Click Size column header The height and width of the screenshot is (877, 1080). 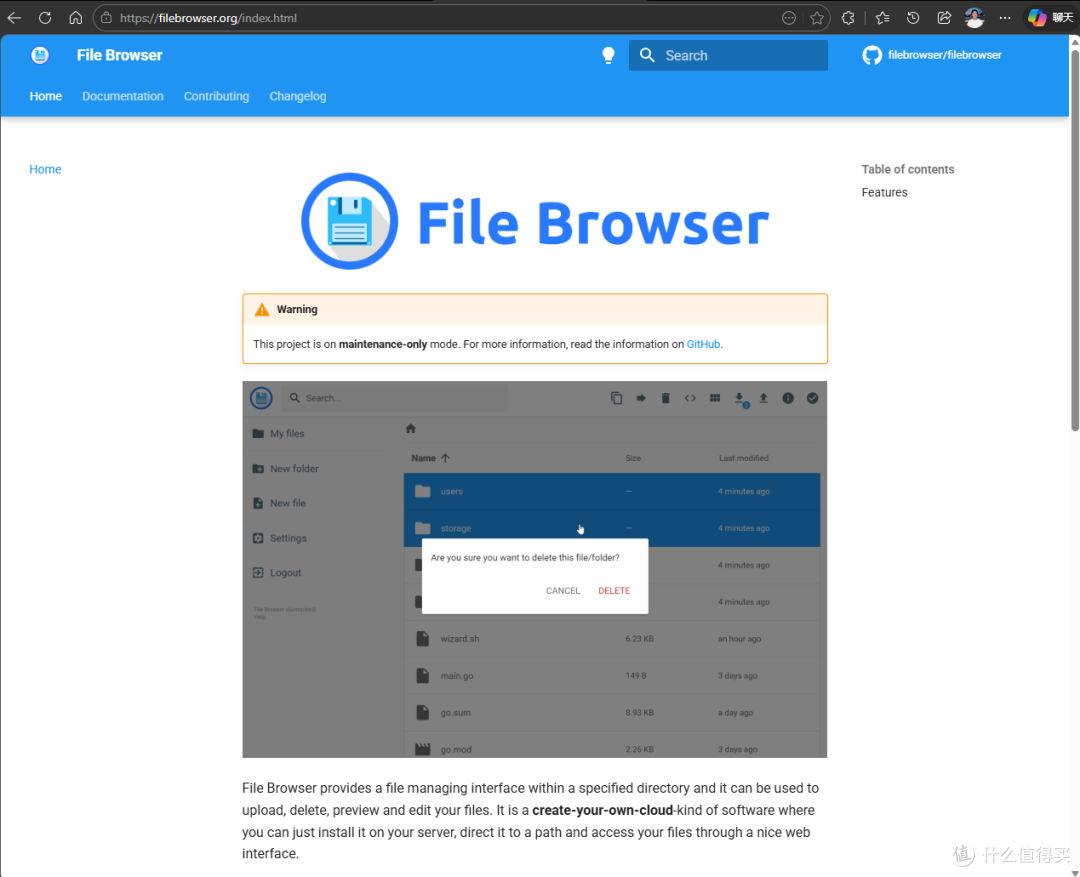click(633, 458)
